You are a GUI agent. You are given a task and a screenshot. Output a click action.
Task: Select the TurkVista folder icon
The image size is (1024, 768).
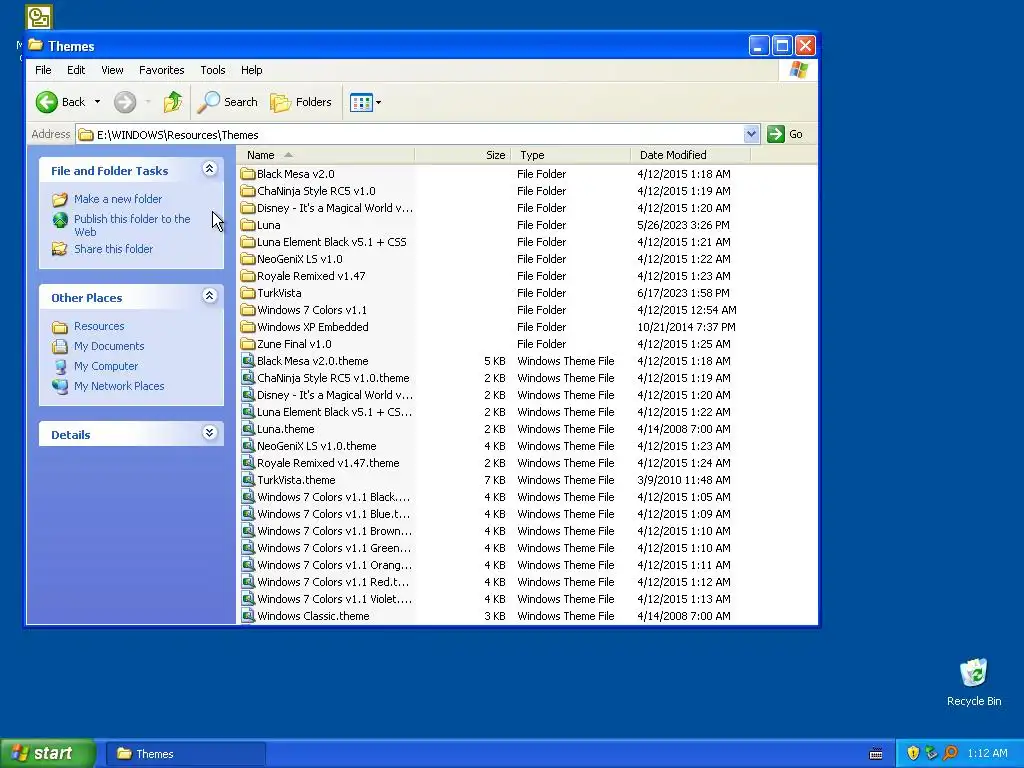tap(248, 293)
